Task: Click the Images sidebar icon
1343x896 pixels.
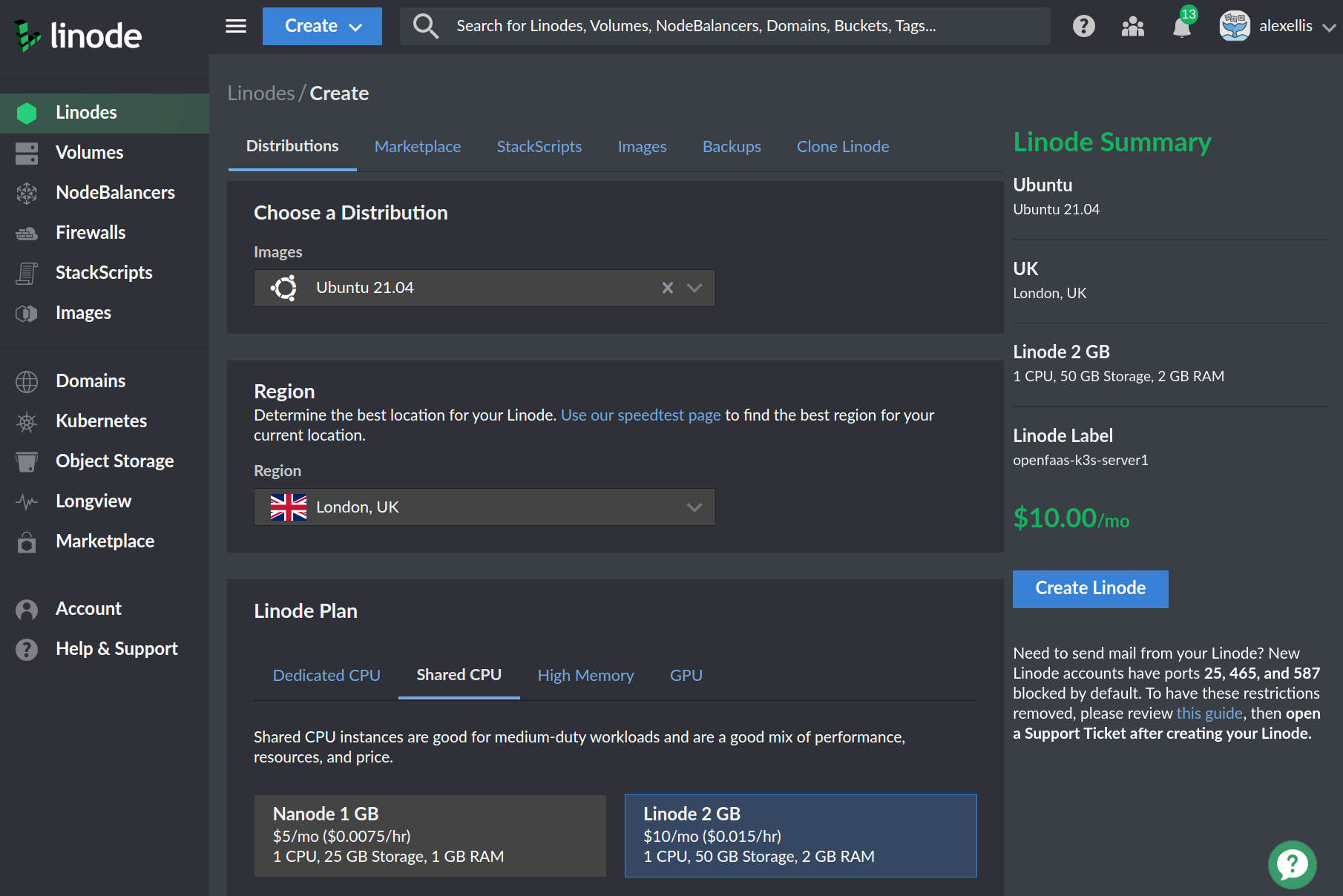Action: click(x=27, y=313)
